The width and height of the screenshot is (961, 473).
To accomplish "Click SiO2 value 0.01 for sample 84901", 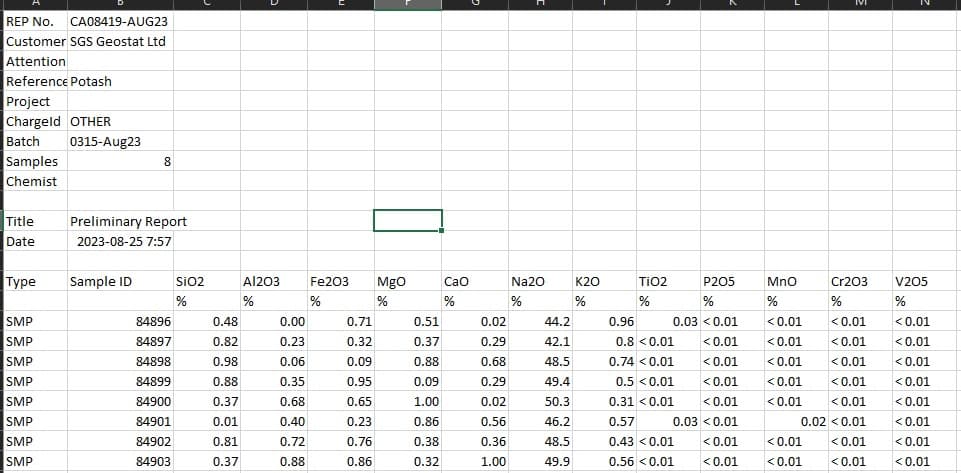I will [207, 421].
